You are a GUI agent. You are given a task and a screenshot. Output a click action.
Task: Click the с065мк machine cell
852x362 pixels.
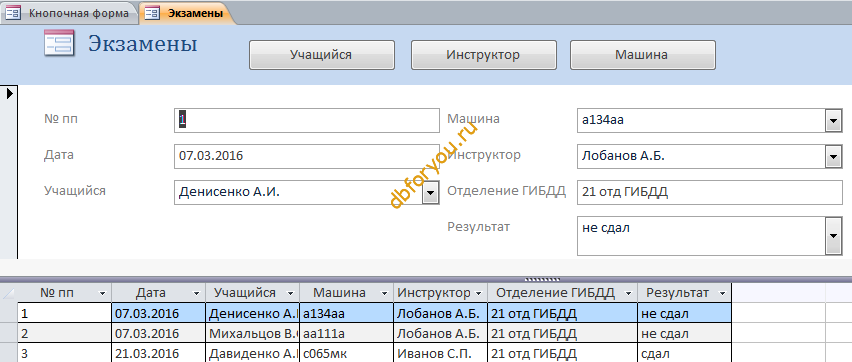click(x=347, y=353)
